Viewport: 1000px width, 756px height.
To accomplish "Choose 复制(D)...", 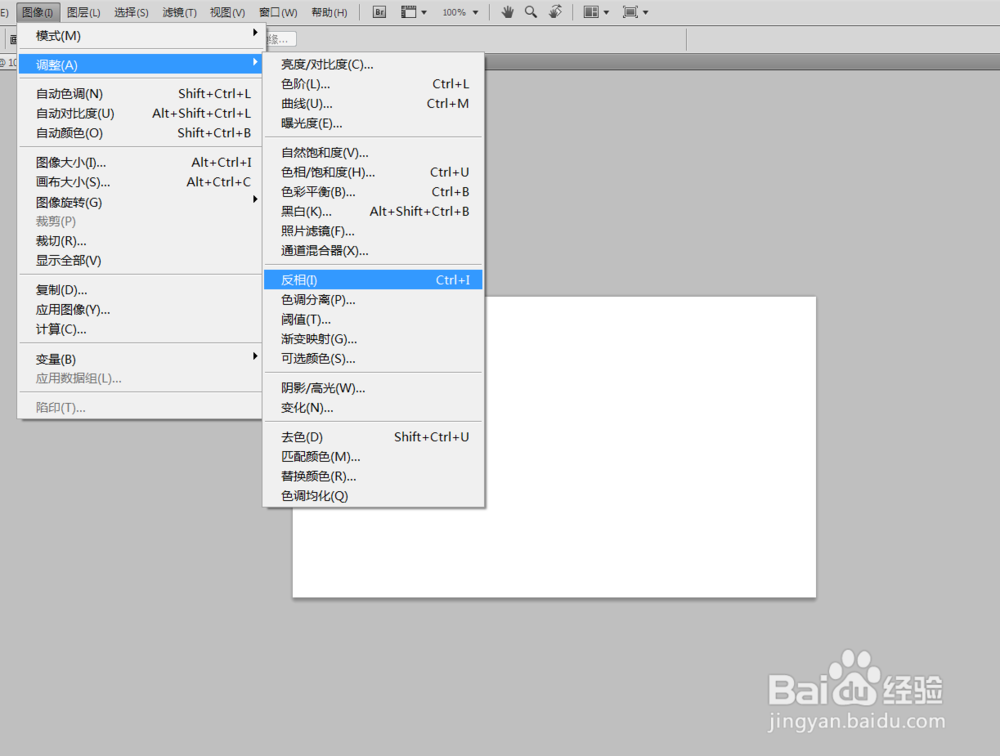I will pos(140,290).
